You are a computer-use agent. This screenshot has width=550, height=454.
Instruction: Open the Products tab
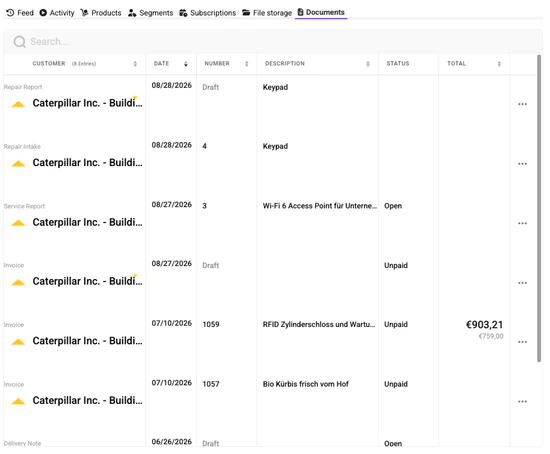tap(101, 13)
